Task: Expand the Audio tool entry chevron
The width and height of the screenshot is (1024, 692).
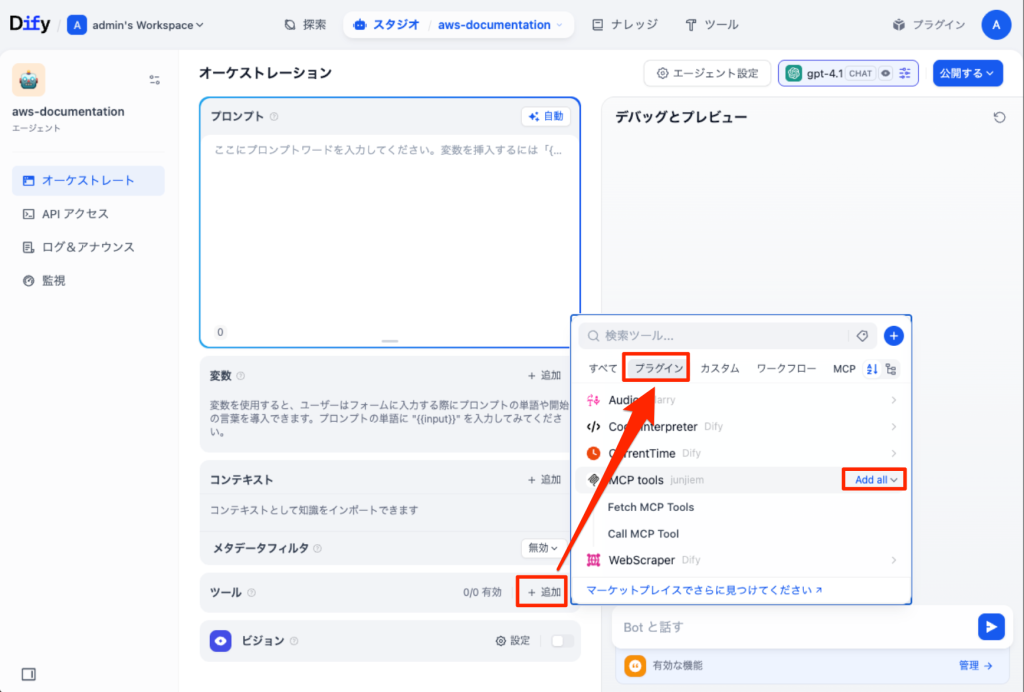Action: point(893,400)
